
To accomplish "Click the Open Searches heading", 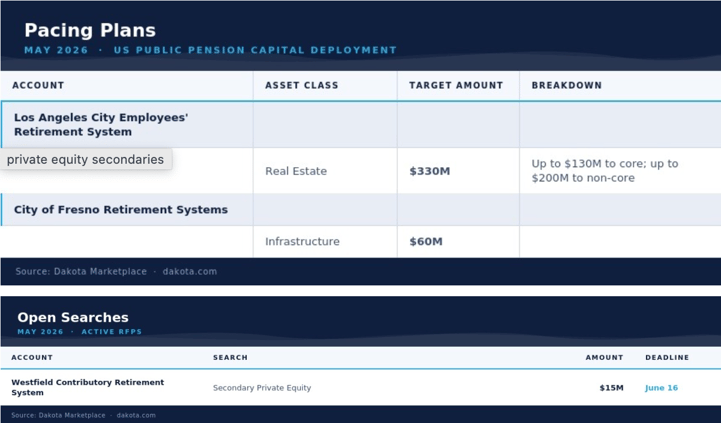I will coord(73,317).
